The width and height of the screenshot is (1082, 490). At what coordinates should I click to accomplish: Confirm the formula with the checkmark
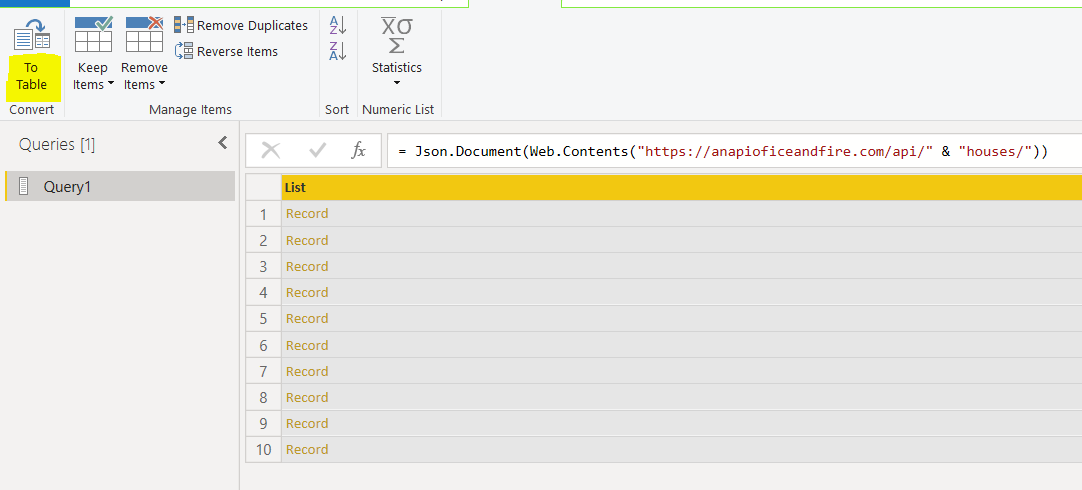coord(318,150)
